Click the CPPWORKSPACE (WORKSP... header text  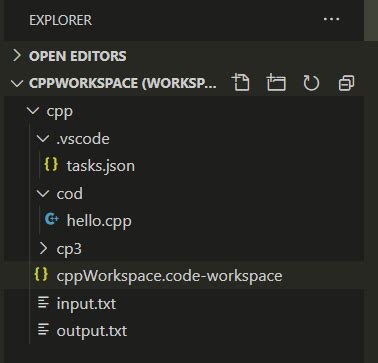[x=123, y=83]
